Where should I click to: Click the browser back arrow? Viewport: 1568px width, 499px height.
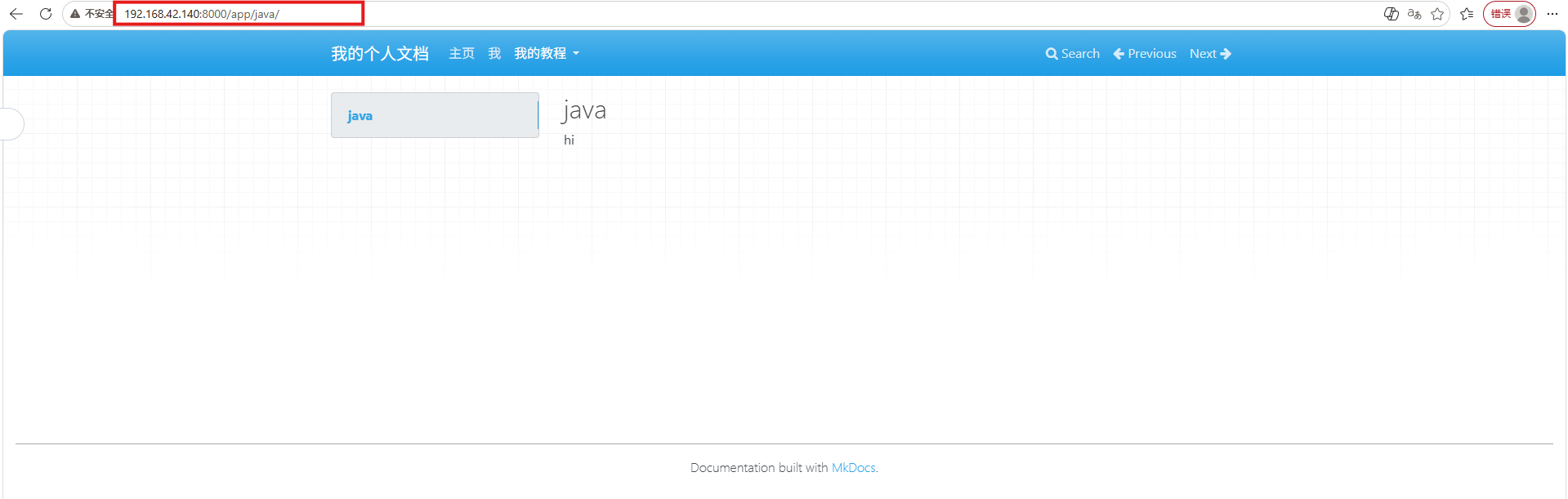[16, 14]
